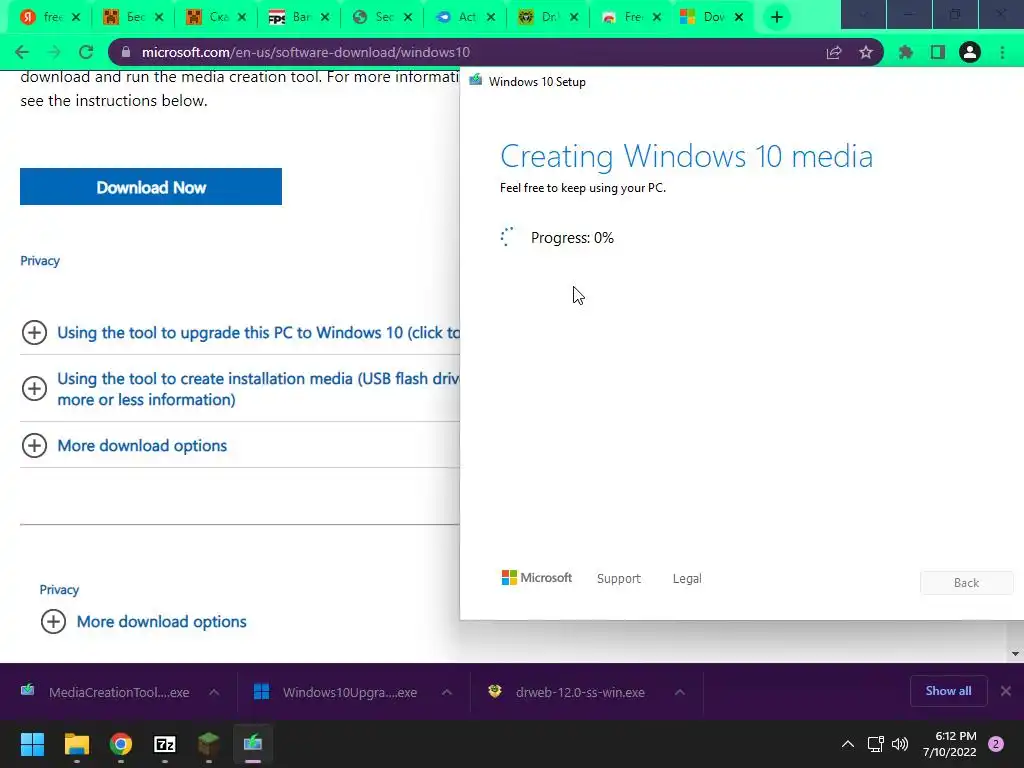Click the network tray icon
Image resolution: width=1024 pixels, height=768 pixels.
click(876, 744)
